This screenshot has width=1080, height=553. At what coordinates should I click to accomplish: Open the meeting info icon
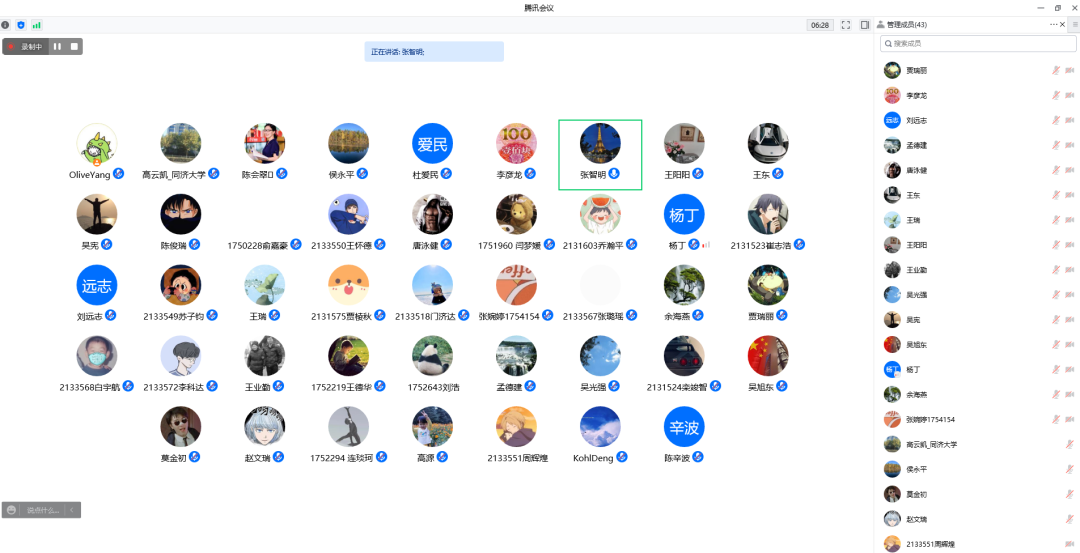[x=6, y=24]
